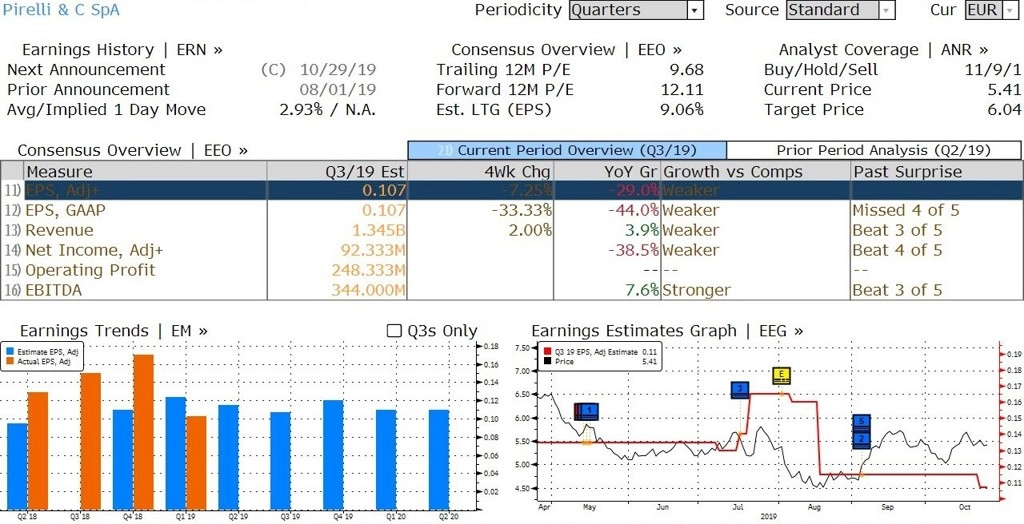Screen dimensions: 1024x524
Task: Open Earnings Trends EM link
Action: (x=114, y=331)
